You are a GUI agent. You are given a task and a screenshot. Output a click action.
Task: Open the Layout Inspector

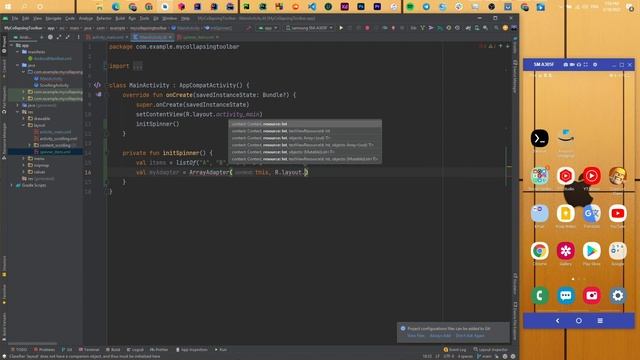click(490, 350)
